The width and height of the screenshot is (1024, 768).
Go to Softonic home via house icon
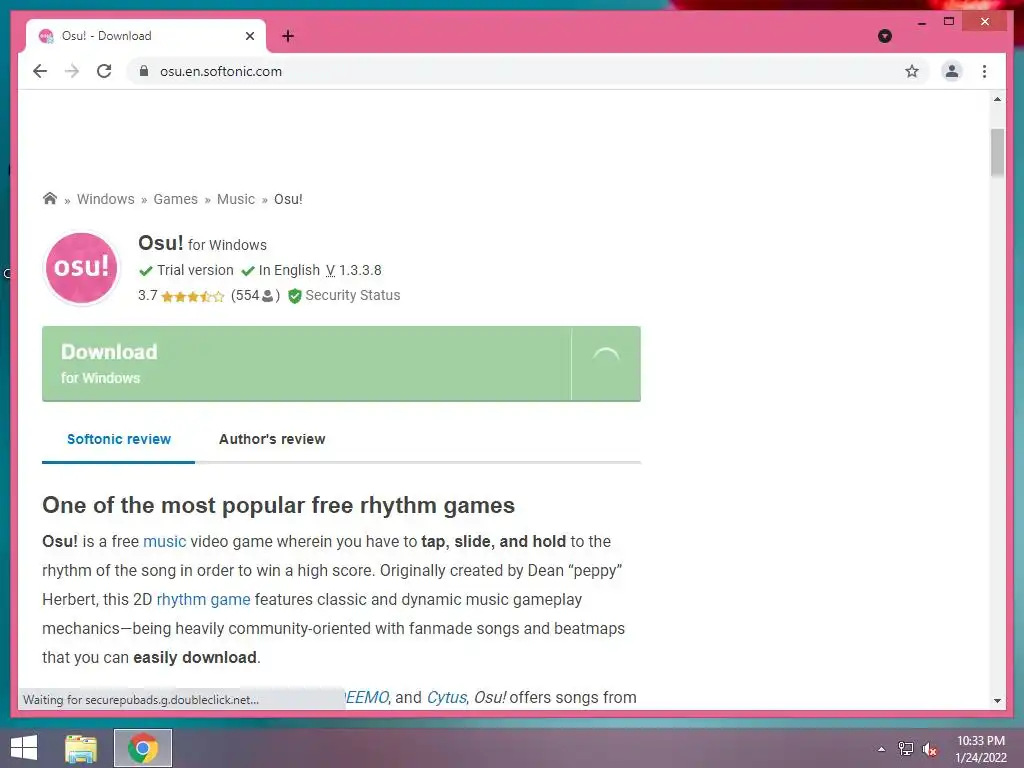pyautogui.click(x=50, y=199)
